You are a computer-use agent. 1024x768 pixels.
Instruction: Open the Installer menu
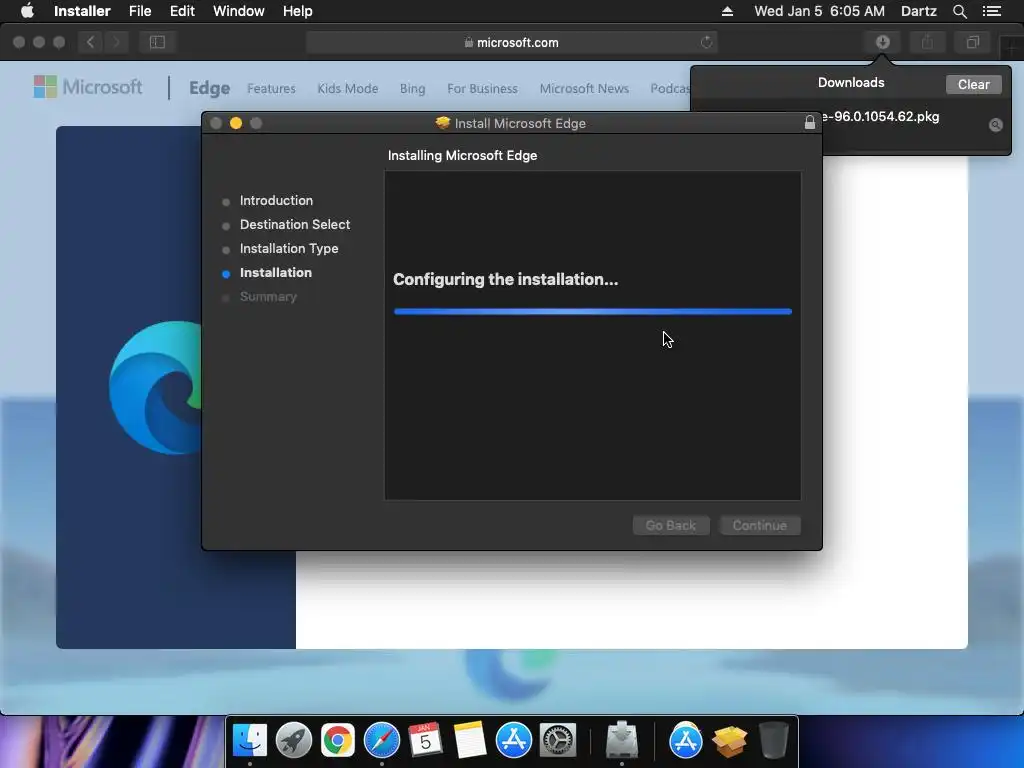pyautogui.click(x=82, y=11)
